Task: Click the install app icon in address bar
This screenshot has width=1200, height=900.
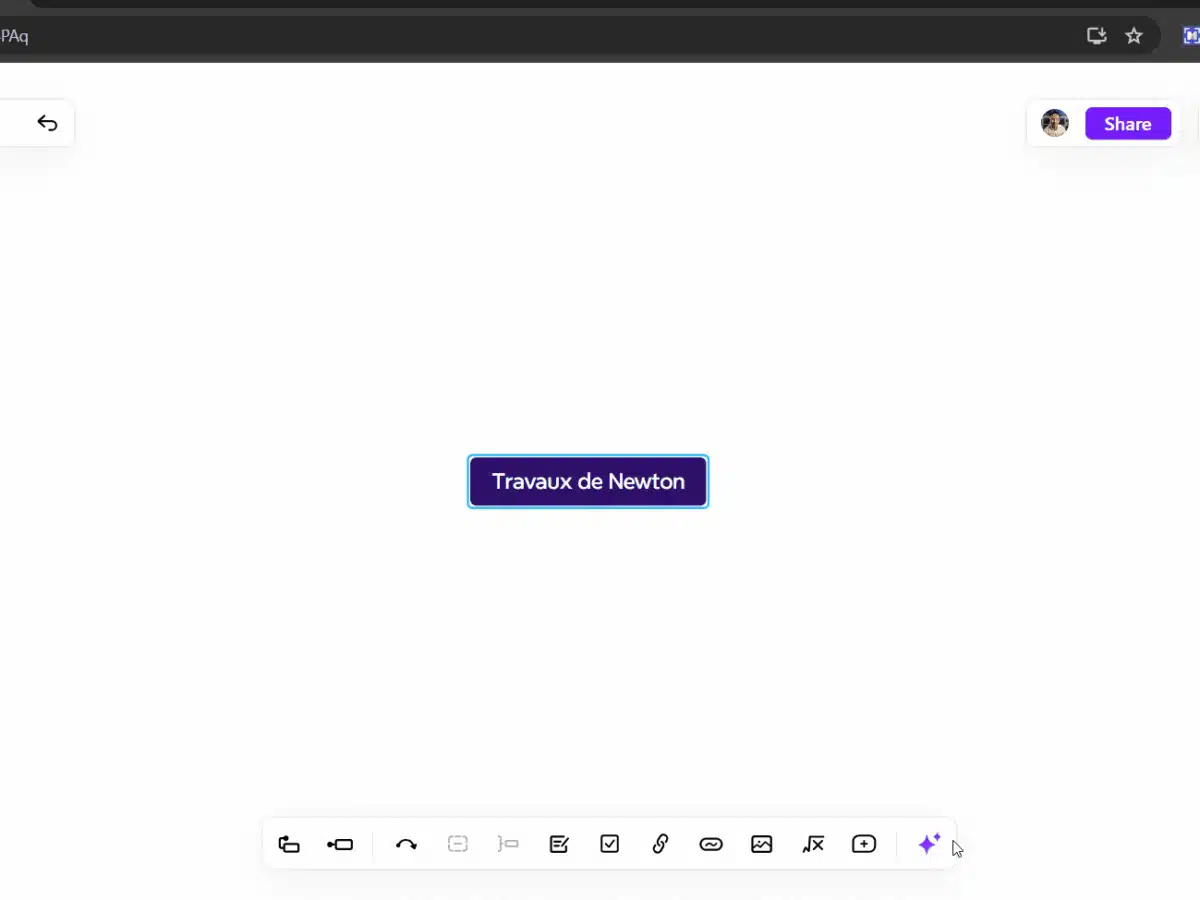Action: 1097,36
